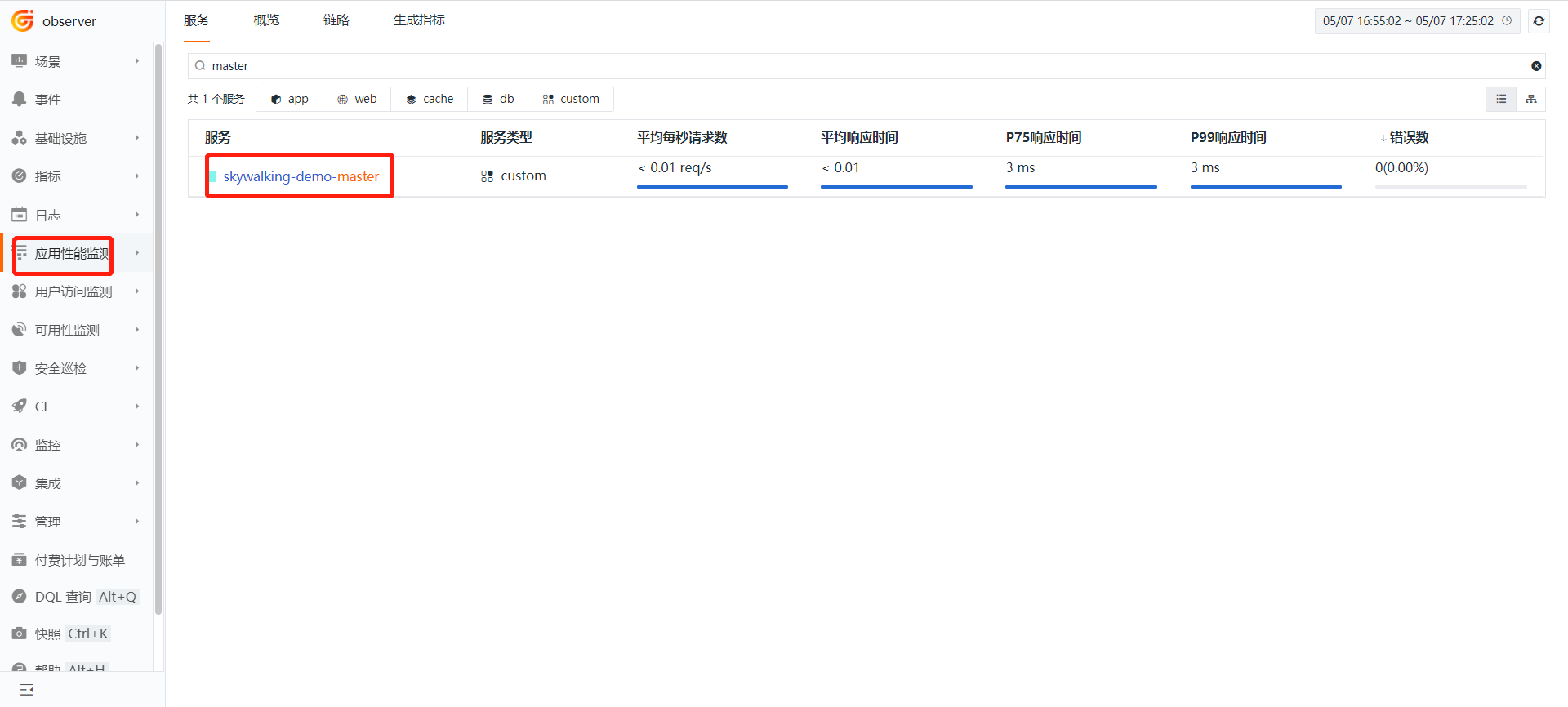Click the P99 response time bar
This screenshot has height=707, width=1568.
pos(1266,187)
